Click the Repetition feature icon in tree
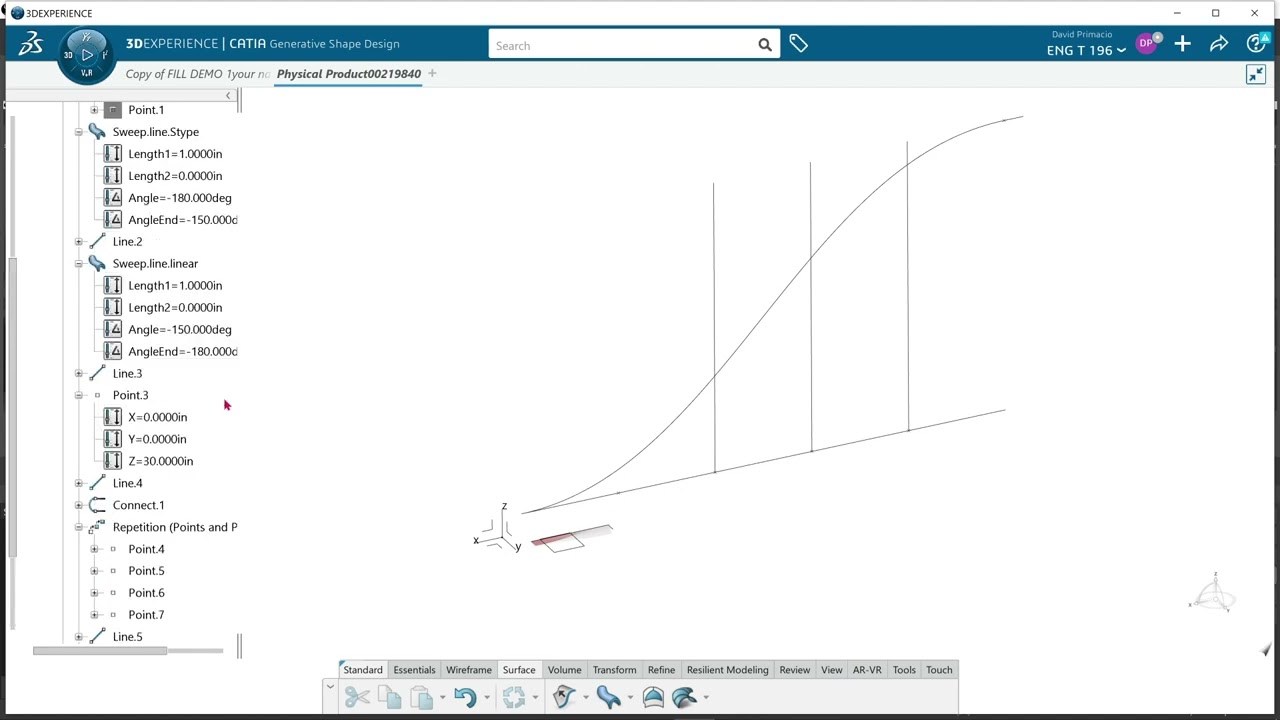 (96, 527)
